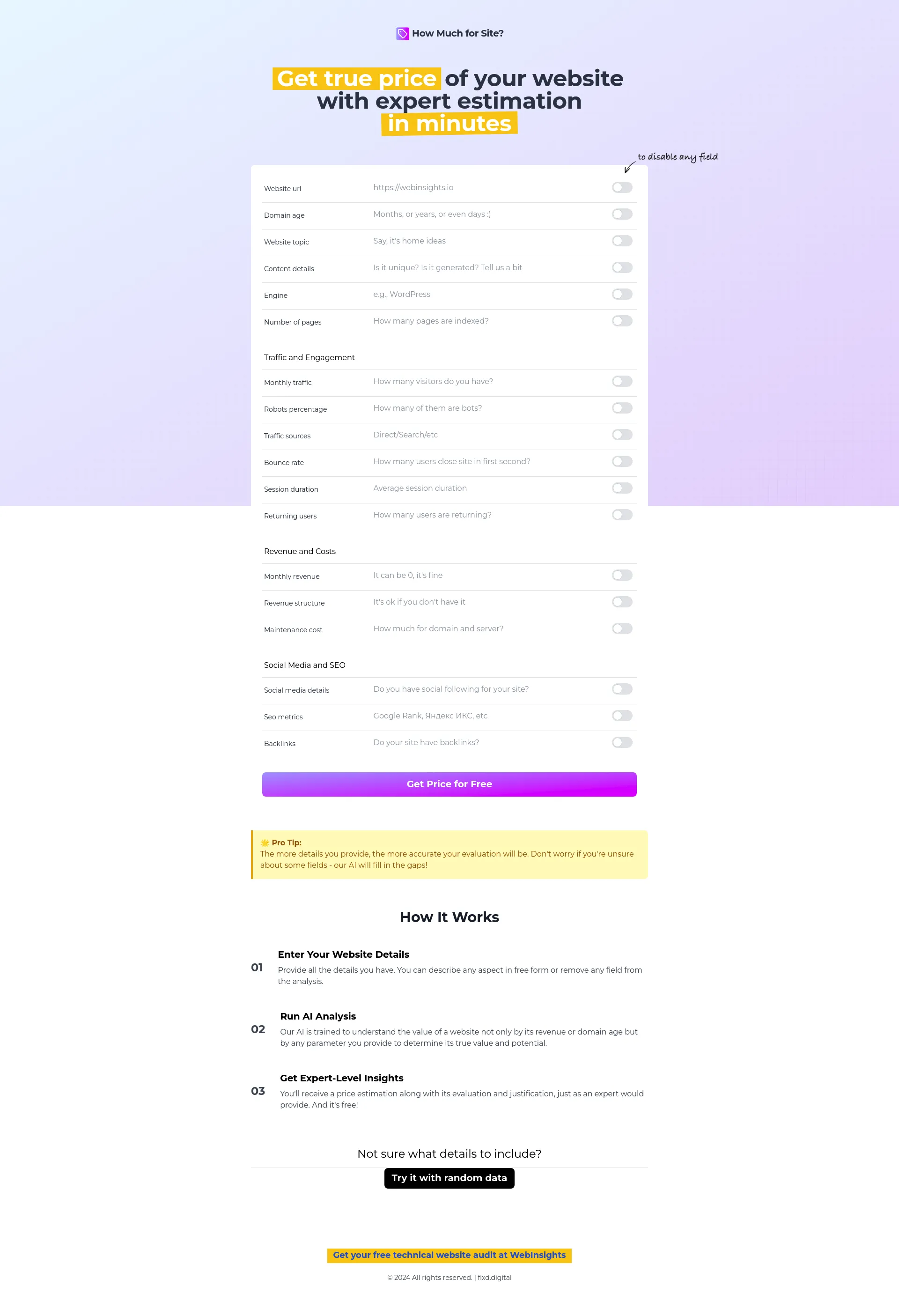
Task: Toggle the Monthly traffic field switch
Action: pyautogui.click(x=622, y=381)
